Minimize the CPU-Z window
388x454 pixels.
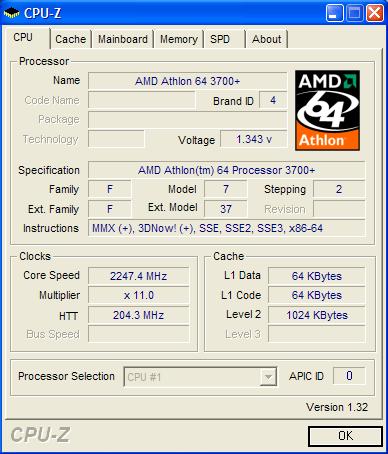point(334,13)
